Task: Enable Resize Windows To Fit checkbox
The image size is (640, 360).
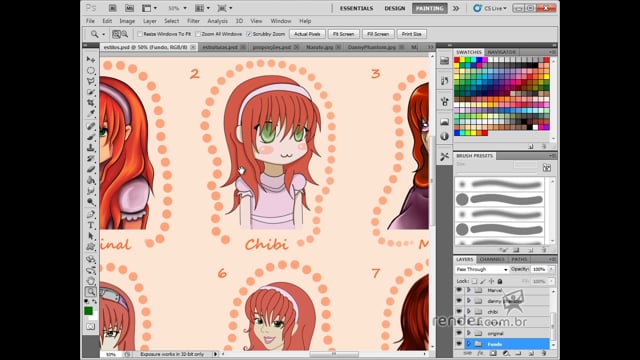Action: pyautogui.click(x=140, y=34)
